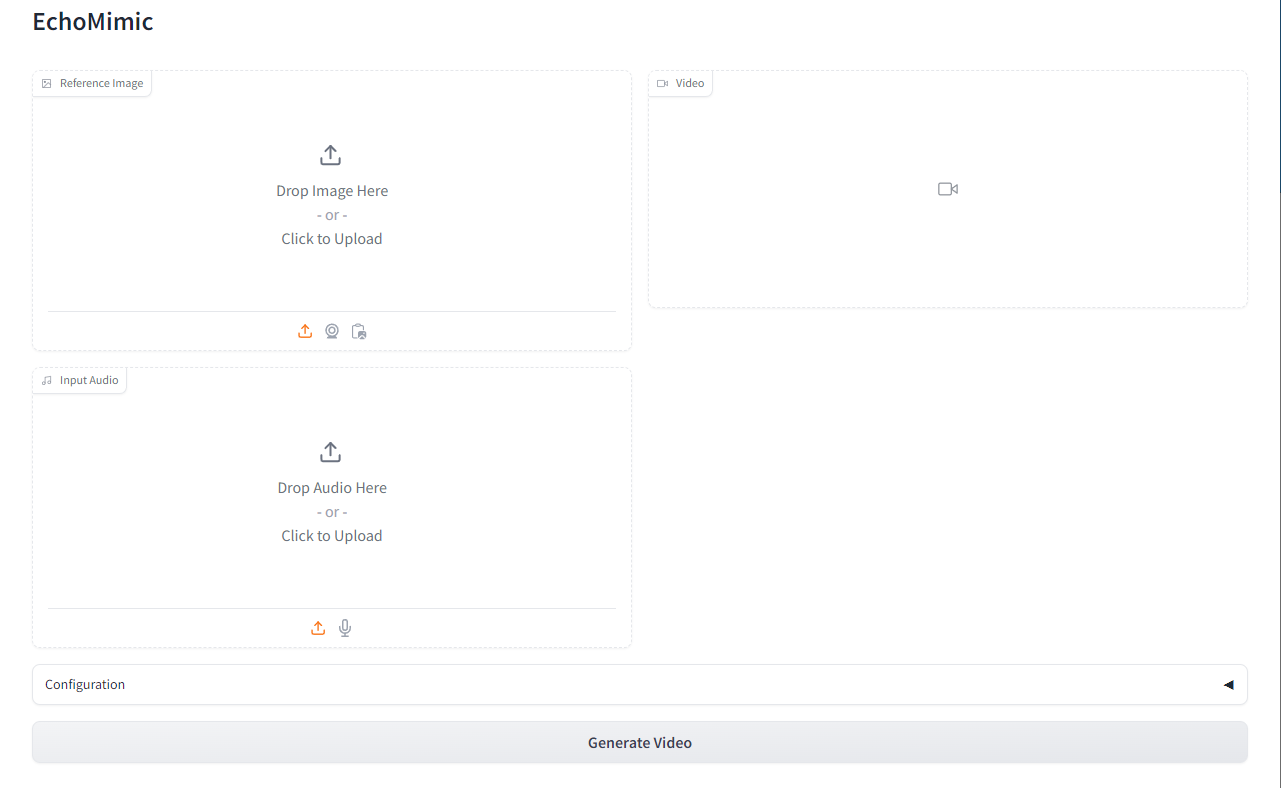Click the Video label tag

coord(680,84)
